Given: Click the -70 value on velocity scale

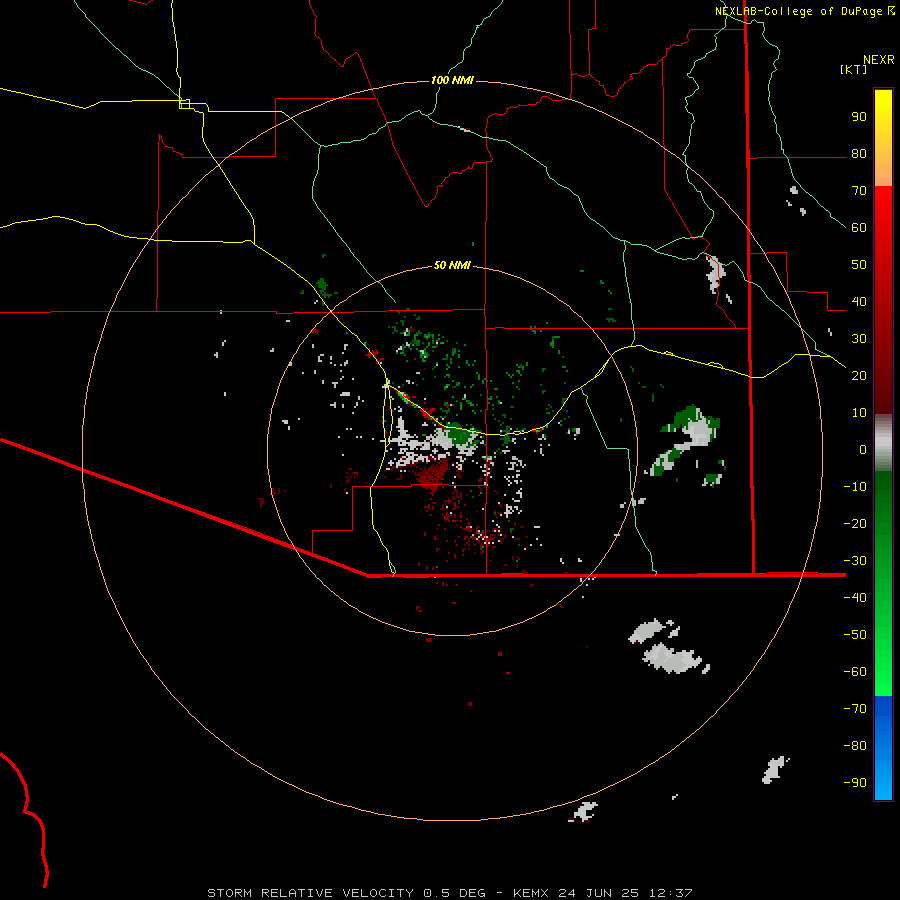Looking at the screenshot, I should click(855, 709).
